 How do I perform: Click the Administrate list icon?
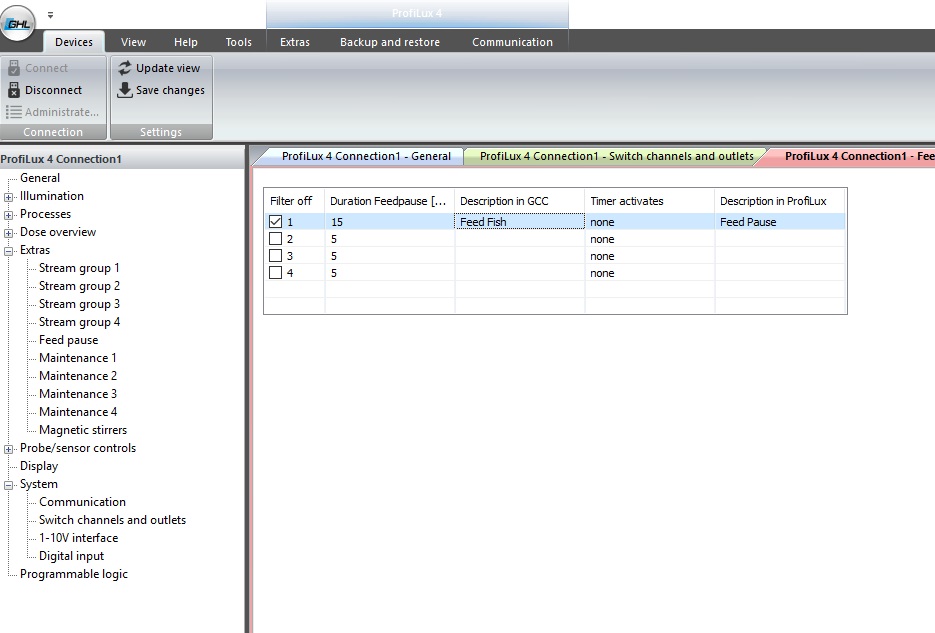pos(14,112)
